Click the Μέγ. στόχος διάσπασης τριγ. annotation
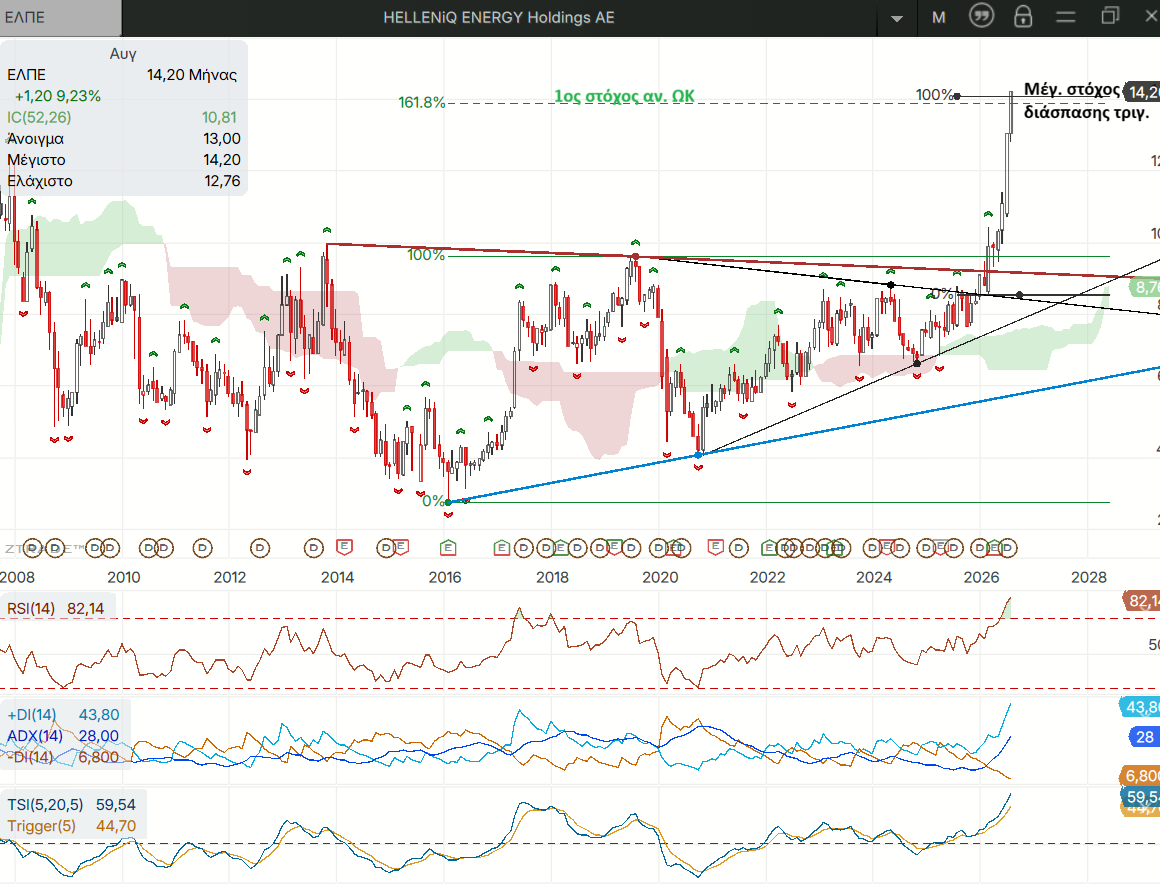This screenshot has height=884, width=1160. coord(1087,101)
